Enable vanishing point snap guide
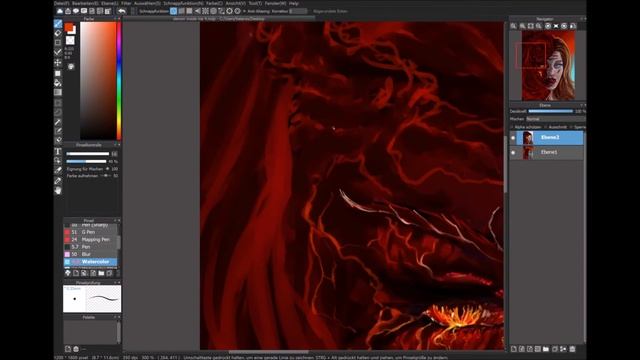This screenshot has width=640, height=360. click(x=198, y=11)
